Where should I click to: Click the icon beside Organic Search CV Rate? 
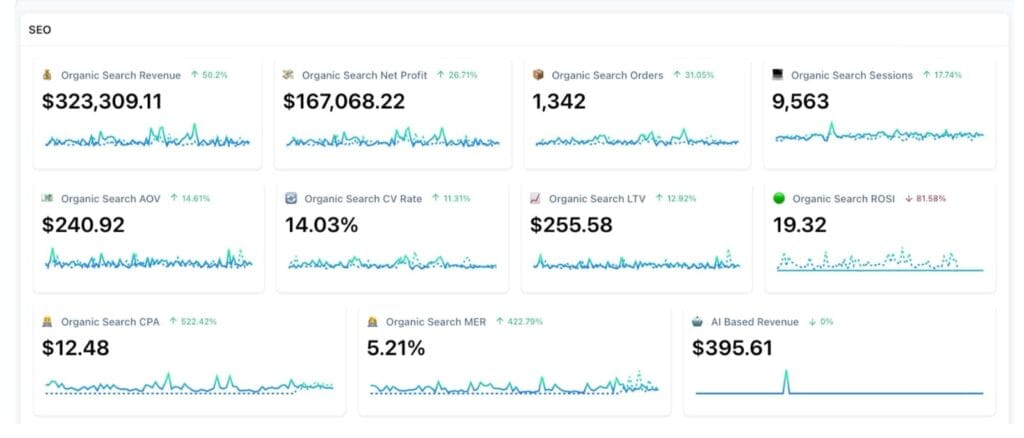tap(290, 199)
